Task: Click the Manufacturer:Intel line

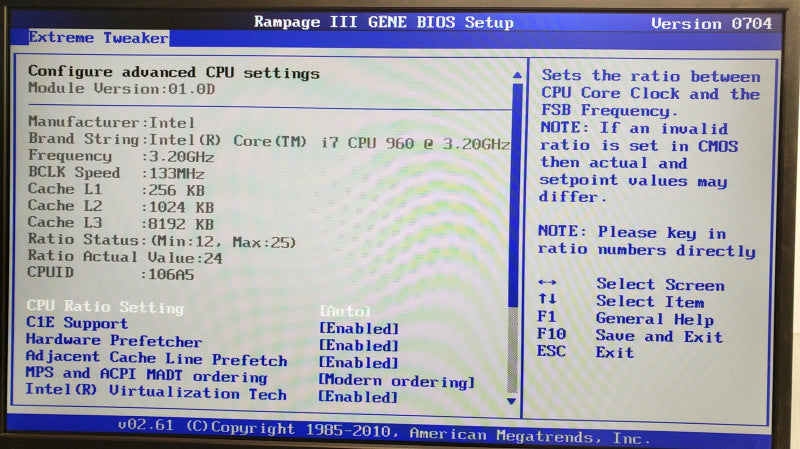Action: [x=111, y=122]
